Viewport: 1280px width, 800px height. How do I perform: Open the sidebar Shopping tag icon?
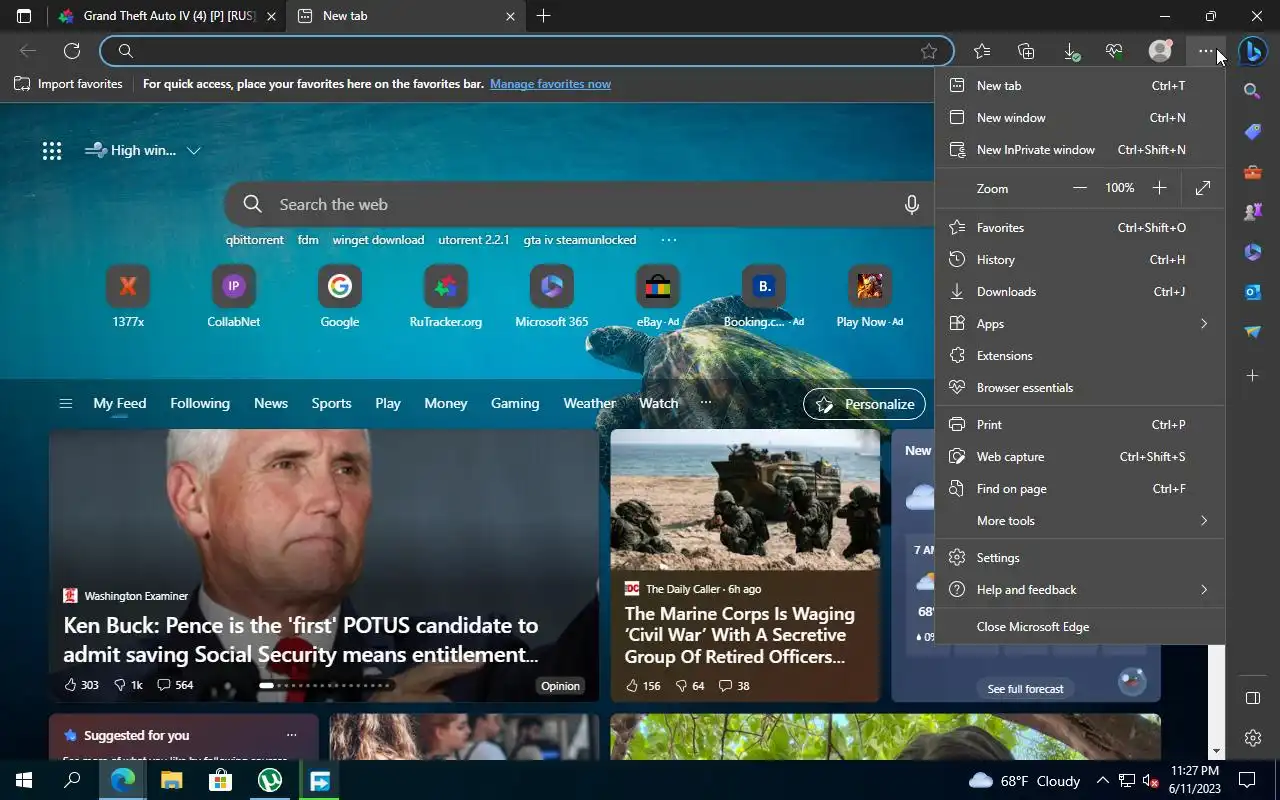pyautogui.click(x=1252, y=131)
